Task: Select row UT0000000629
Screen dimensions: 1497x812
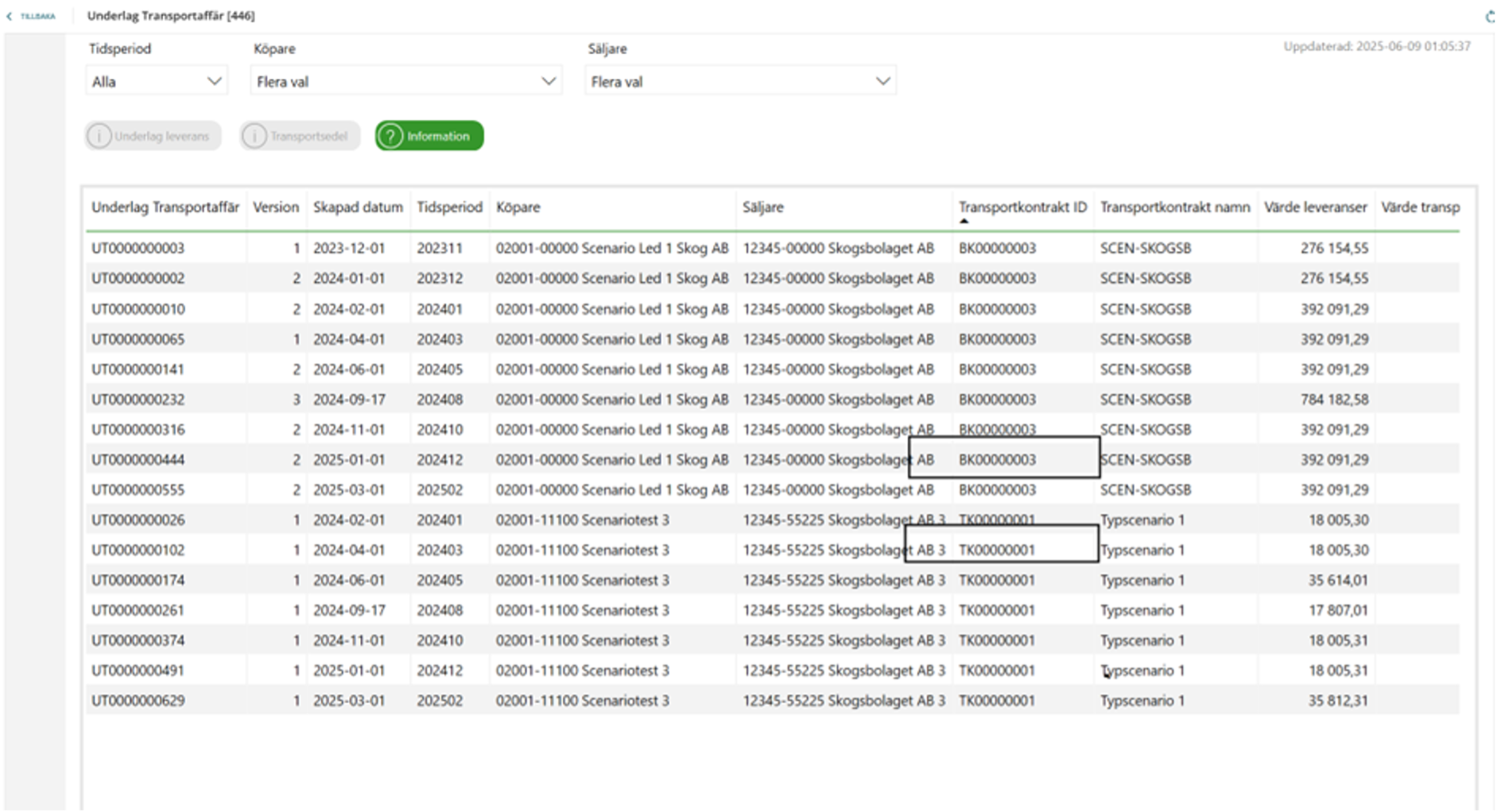Action: coord(773,701)
